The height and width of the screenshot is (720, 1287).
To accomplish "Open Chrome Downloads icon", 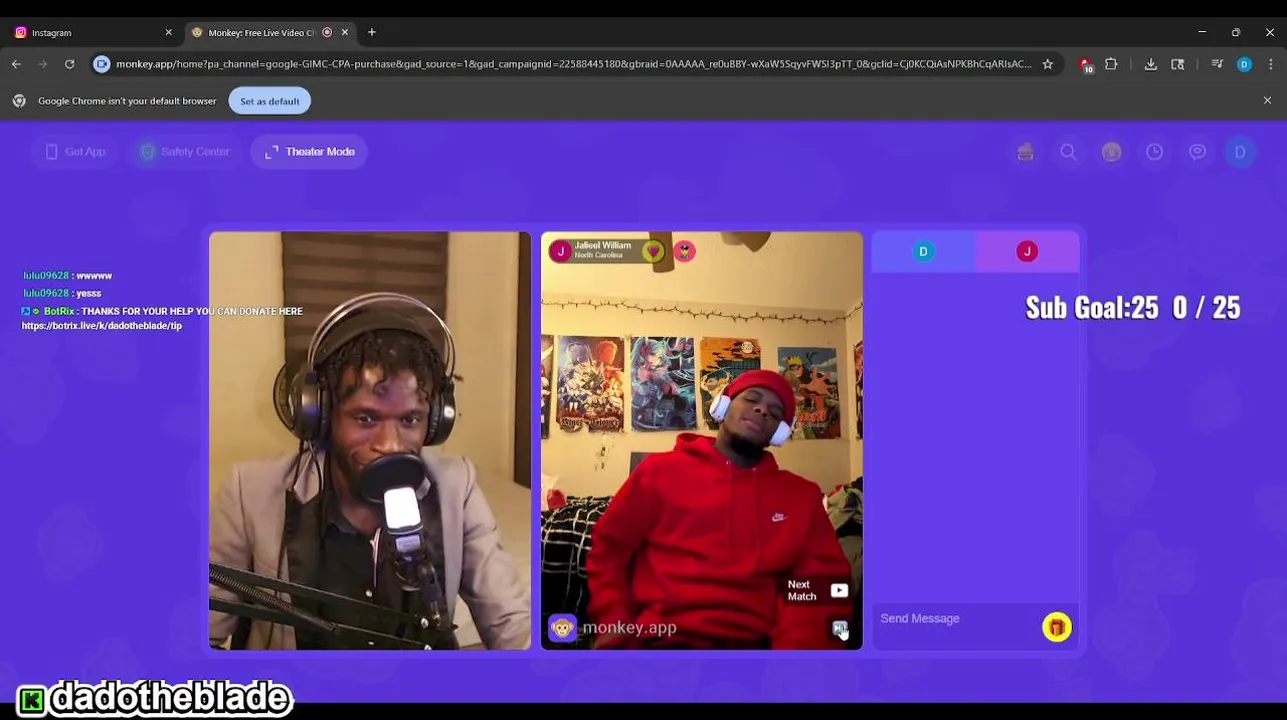I will [x=1151, y=64].
